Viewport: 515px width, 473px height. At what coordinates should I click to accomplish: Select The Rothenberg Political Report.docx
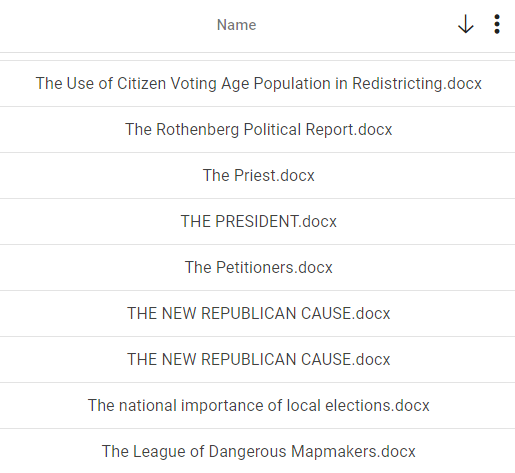point(259,129)
